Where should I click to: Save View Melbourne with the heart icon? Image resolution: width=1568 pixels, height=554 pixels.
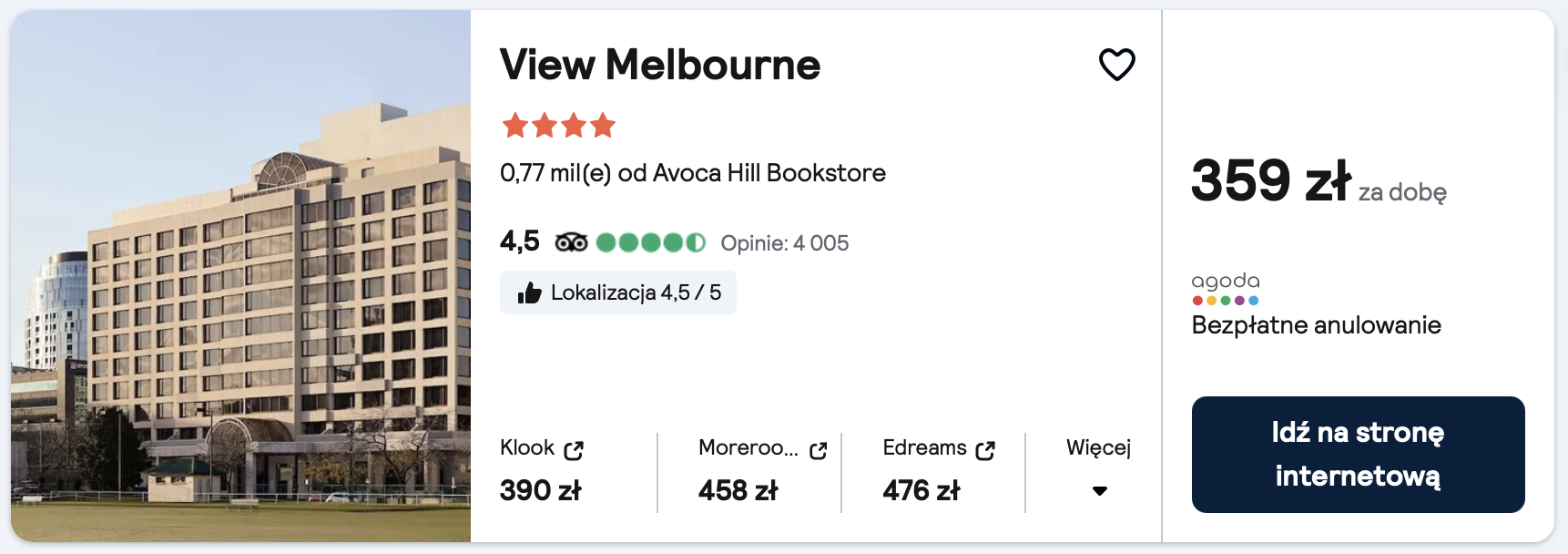[1116, 65]
